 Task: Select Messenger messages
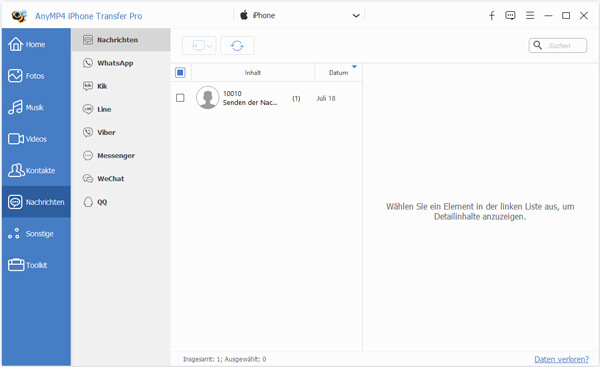(x=121, y=155)
